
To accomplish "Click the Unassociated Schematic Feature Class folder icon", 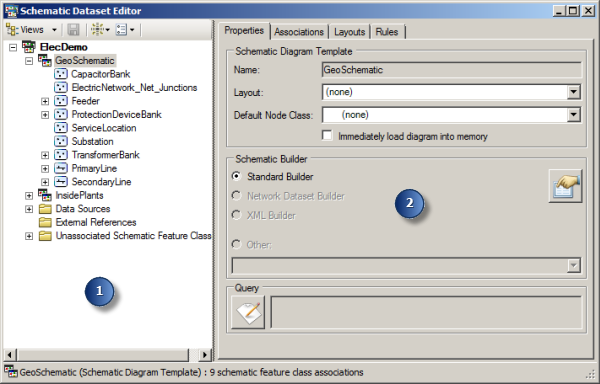I will (x=45, y=236).
